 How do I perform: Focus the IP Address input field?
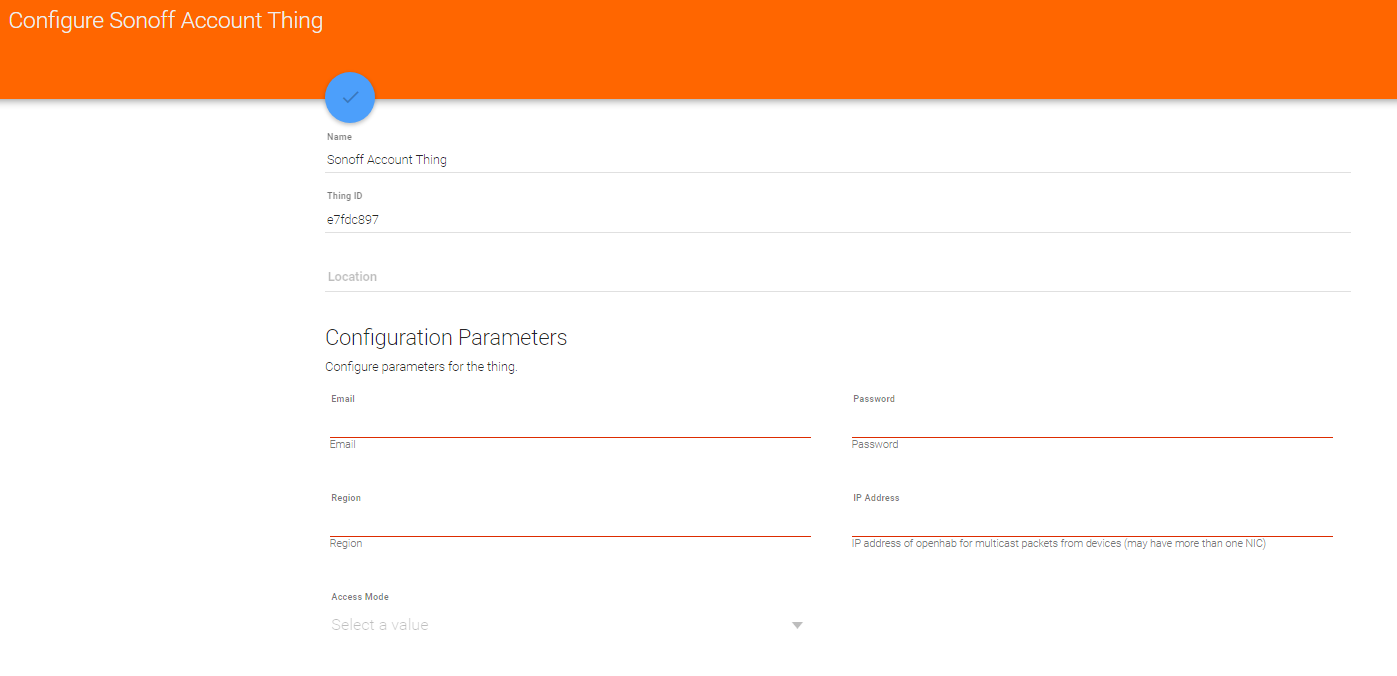[1092, 523]
